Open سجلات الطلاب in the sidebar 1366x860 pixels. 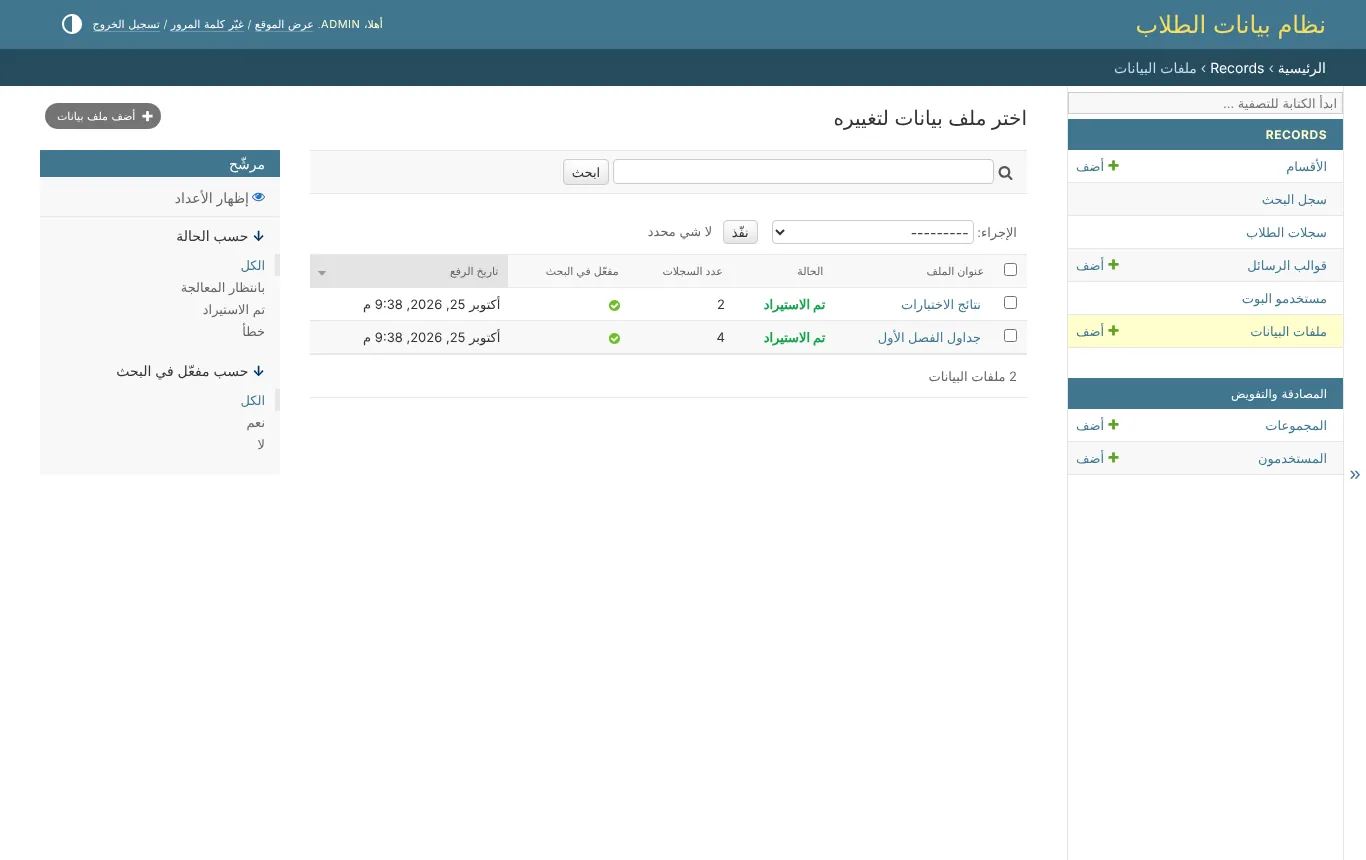pyautogui.click(x=1286, y=232)
